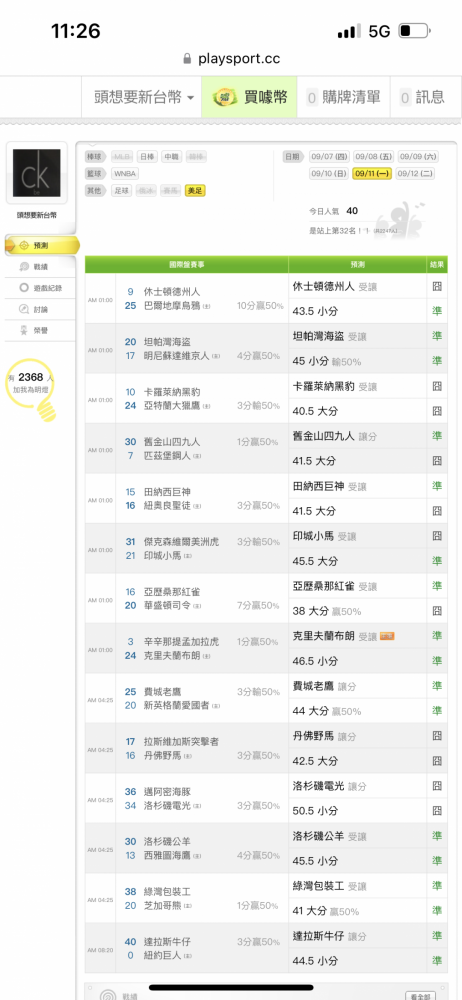
Task: Open the 訊息 messages tab
Action: click(x=422, y=98)
